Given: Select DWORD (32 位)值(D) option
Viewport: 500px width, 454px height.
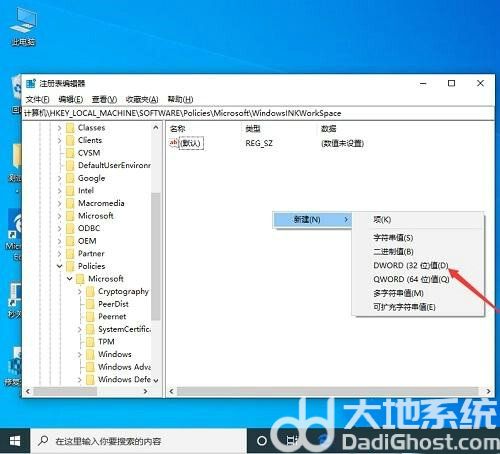Looking at the screenshot, I should [x=411, y=265].
